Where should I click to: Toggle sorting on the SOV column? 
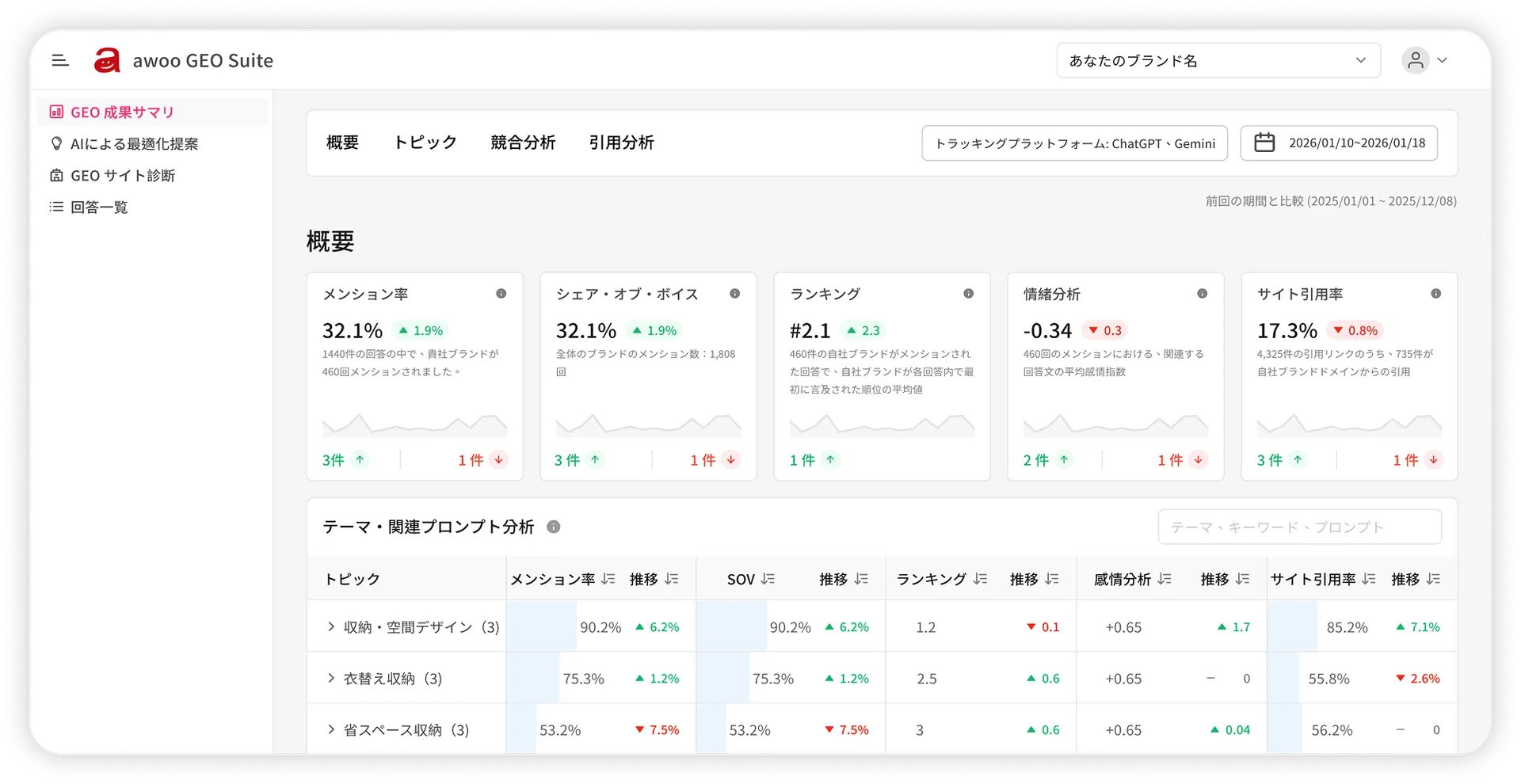point(766,579)
